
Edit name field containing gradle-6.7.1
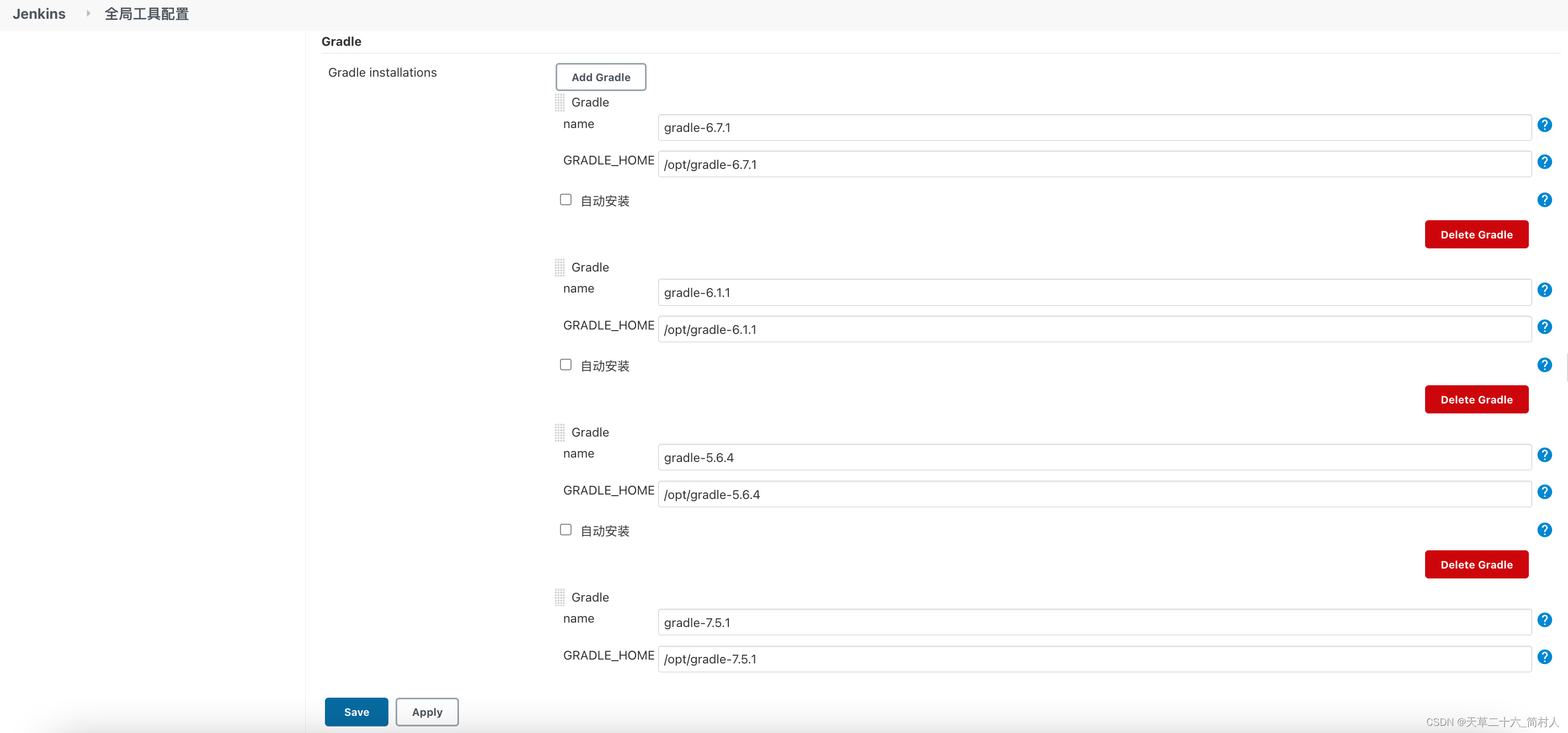[1095, 128]
